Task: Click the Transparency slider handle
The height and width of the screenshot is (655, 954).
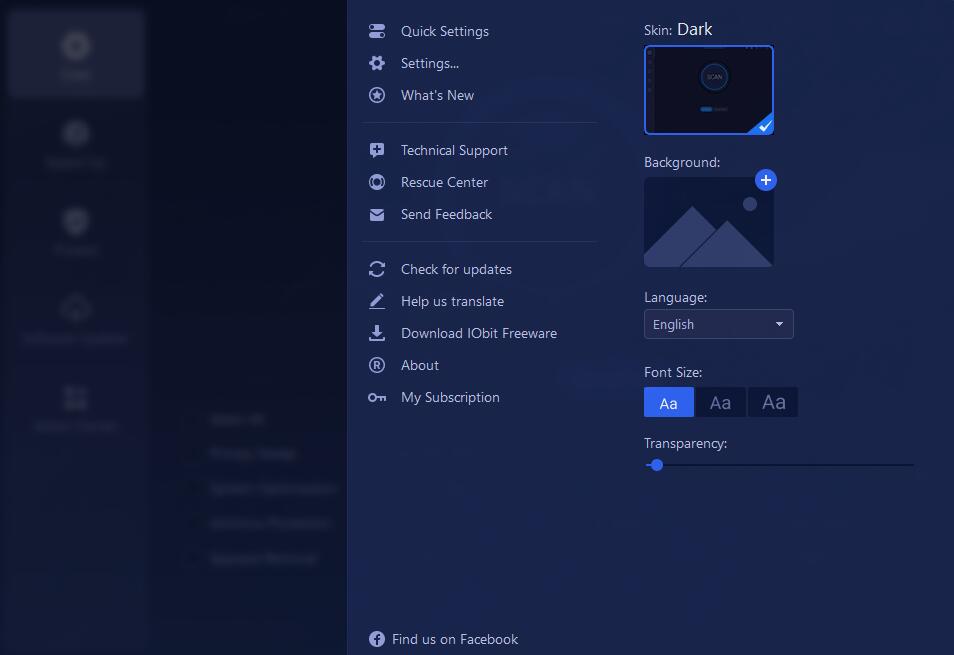Action: [656, 465]
